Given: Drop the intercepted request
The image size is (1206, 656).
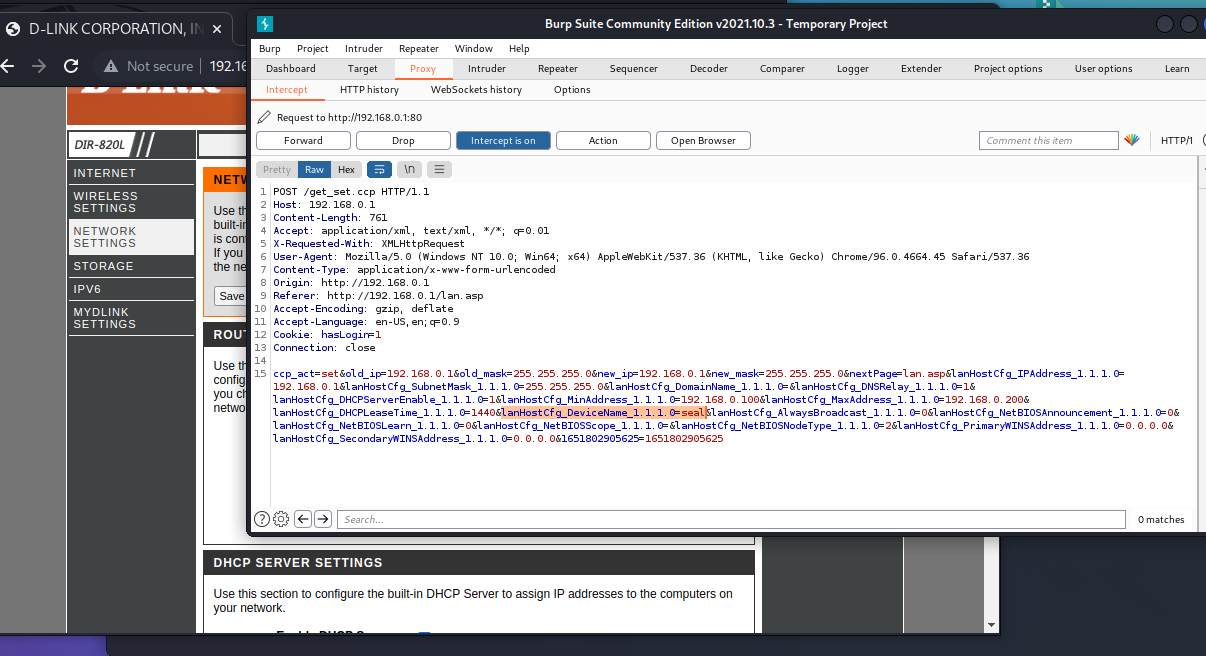Looking at the screenshot, I should (403, 141).
